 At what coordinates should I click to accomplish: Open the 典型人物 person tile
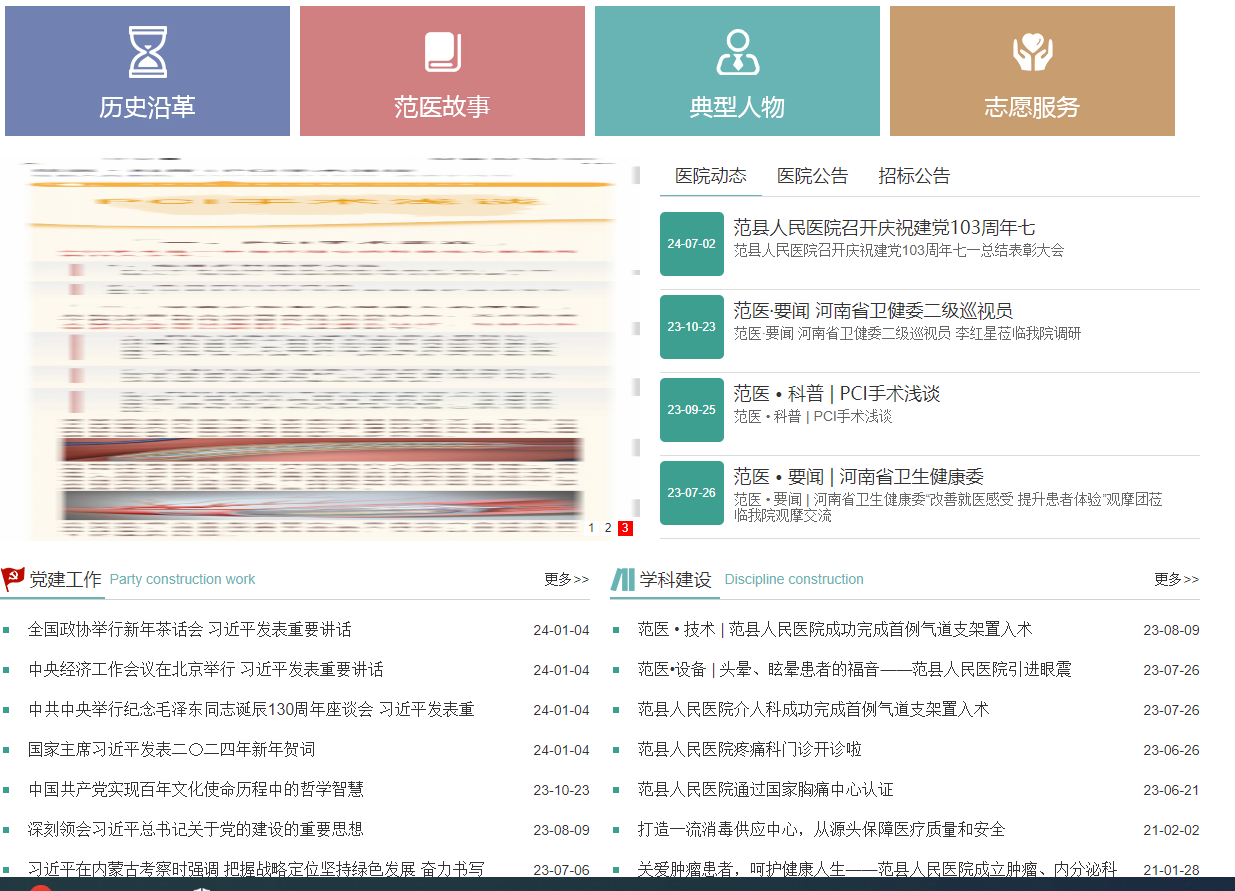click(737, 71)
